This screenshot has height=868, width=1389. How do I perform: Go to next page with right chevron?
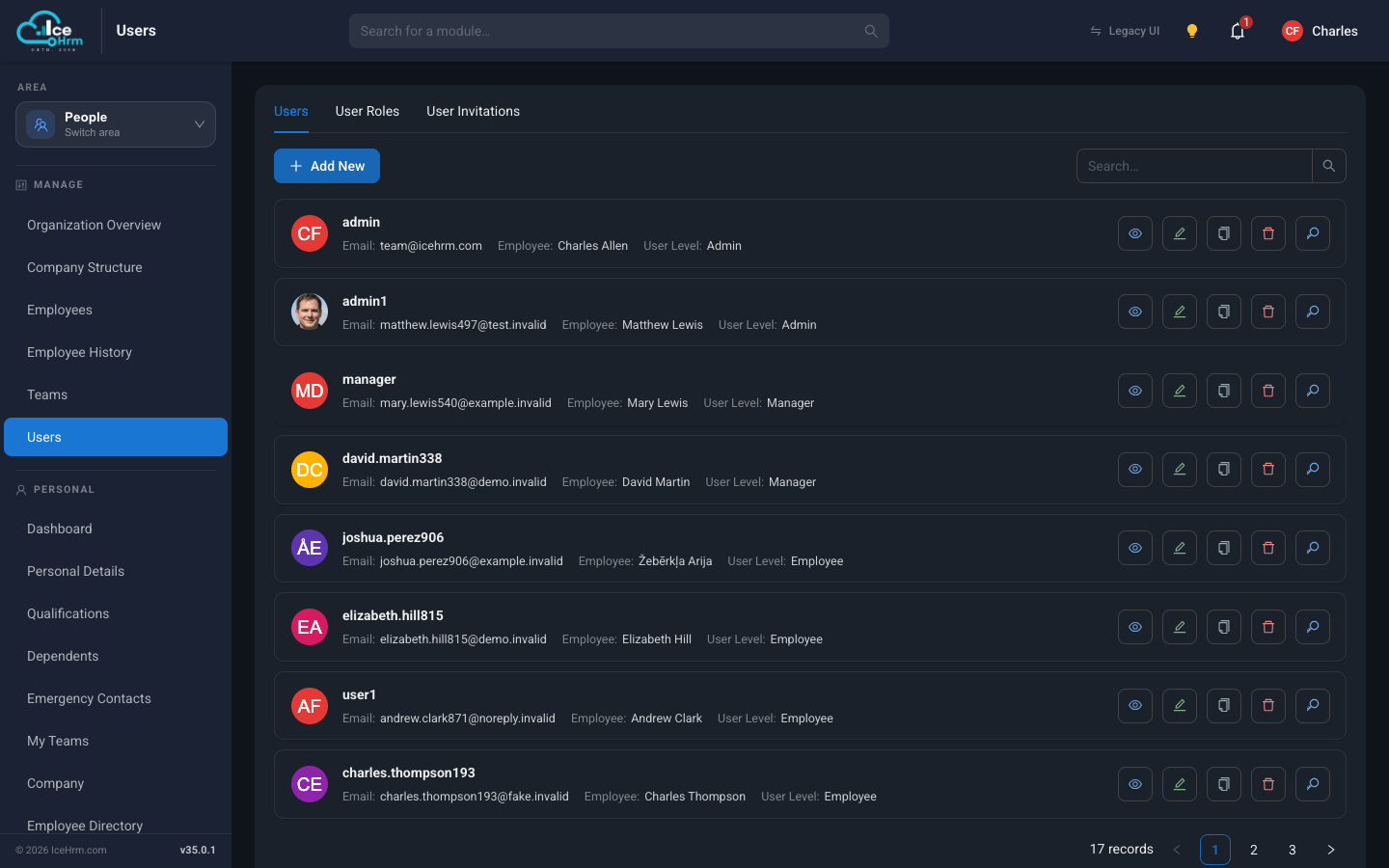1331,850
